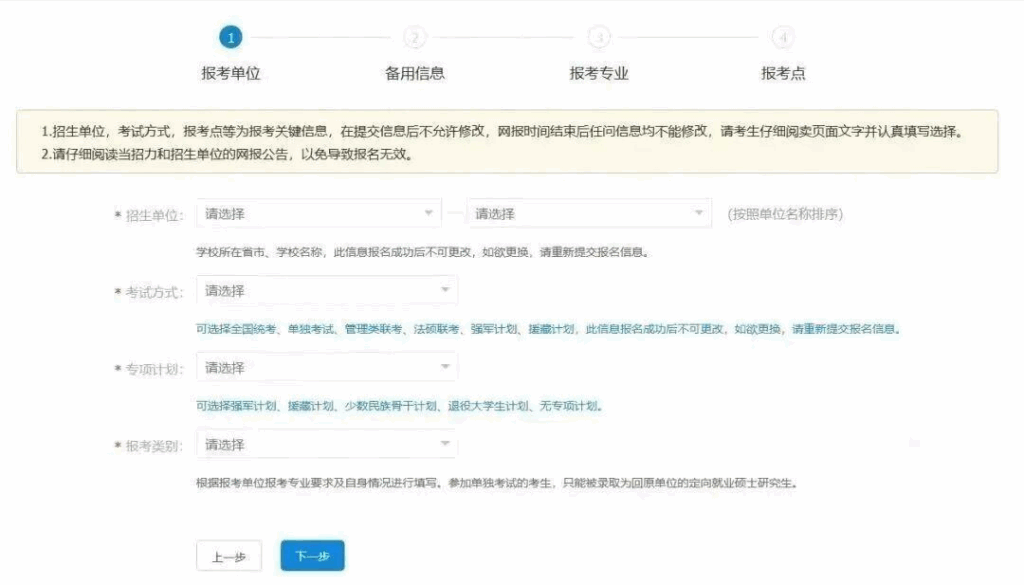Click the 报考类别 field label
This screenshot has height=585, width=1024.
click(x=155, y=445)
